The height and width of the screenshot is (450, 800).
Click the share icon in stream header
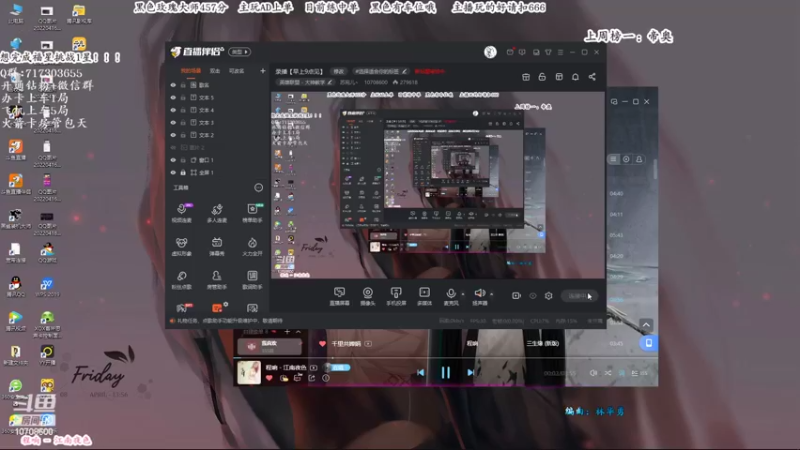pyautogui.click(x=592, y=77)
